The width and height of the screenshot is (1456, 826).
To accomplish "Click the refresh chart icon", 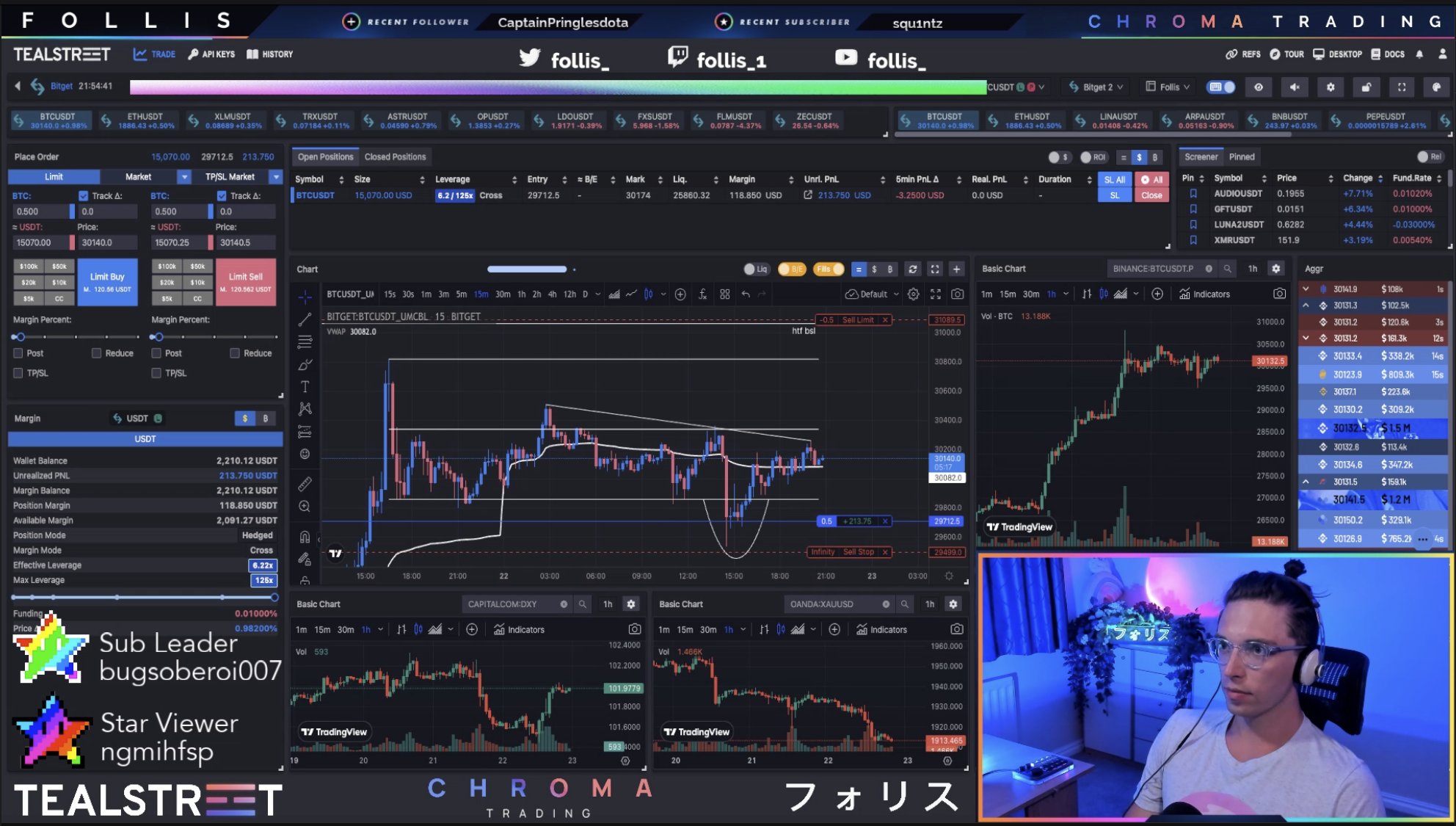I will 913,269.
